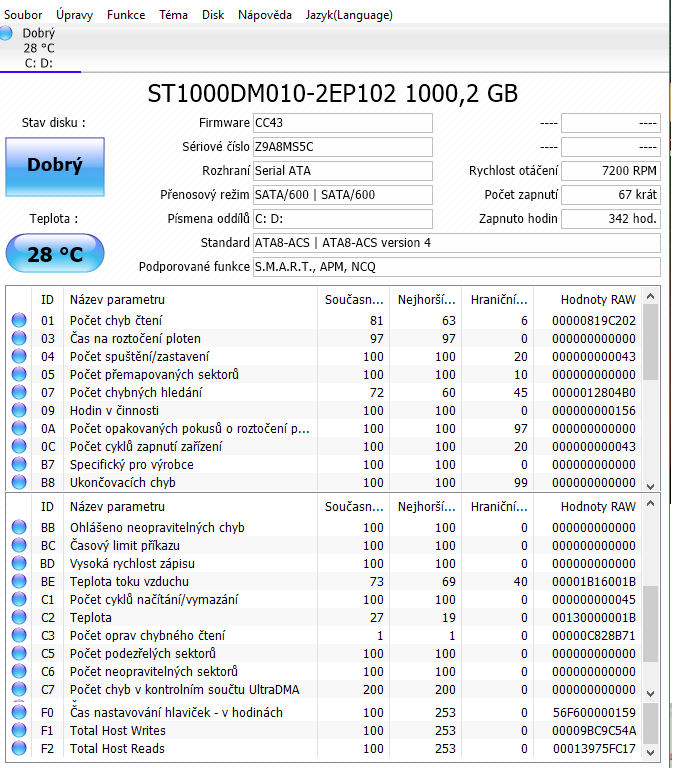Open the Funkce menu

click(x=126, y=15)
